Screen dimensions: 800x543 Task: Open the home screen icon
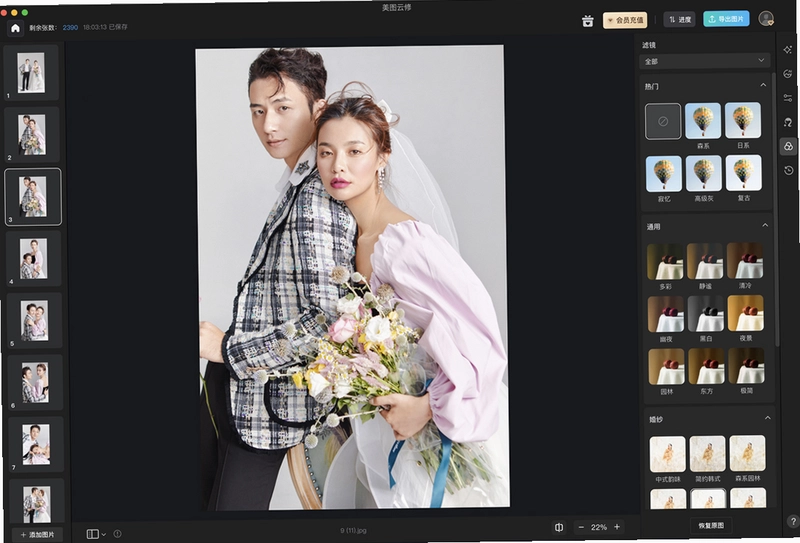point(15,28)
